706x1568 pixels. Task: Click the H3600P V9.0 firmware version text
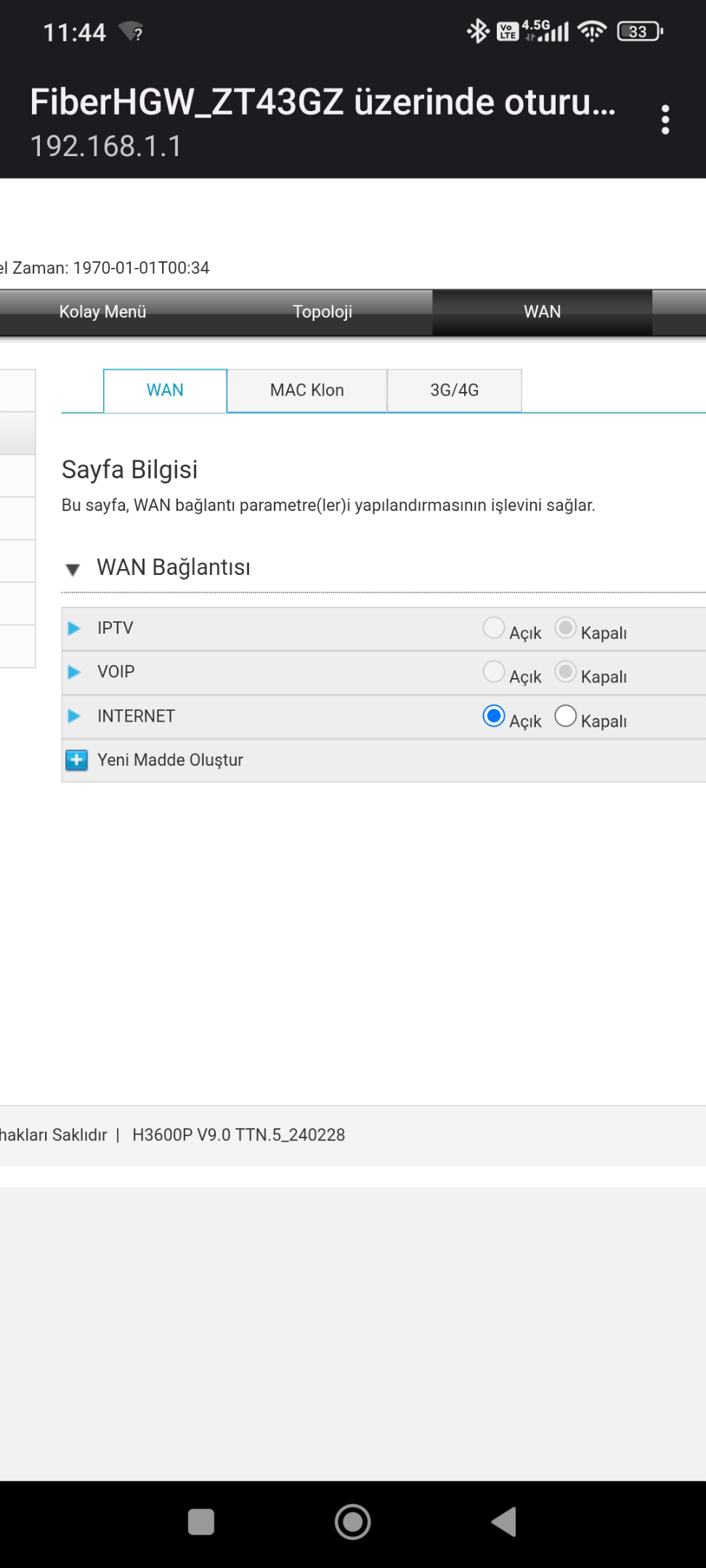coord(238,1135)
